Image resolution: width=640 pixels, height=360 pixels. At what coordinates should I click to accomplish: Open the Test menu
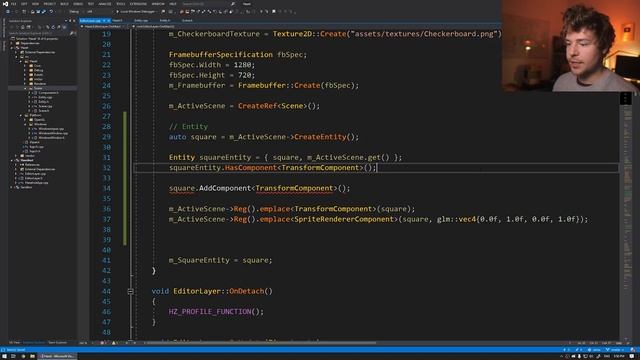[91, 4]
